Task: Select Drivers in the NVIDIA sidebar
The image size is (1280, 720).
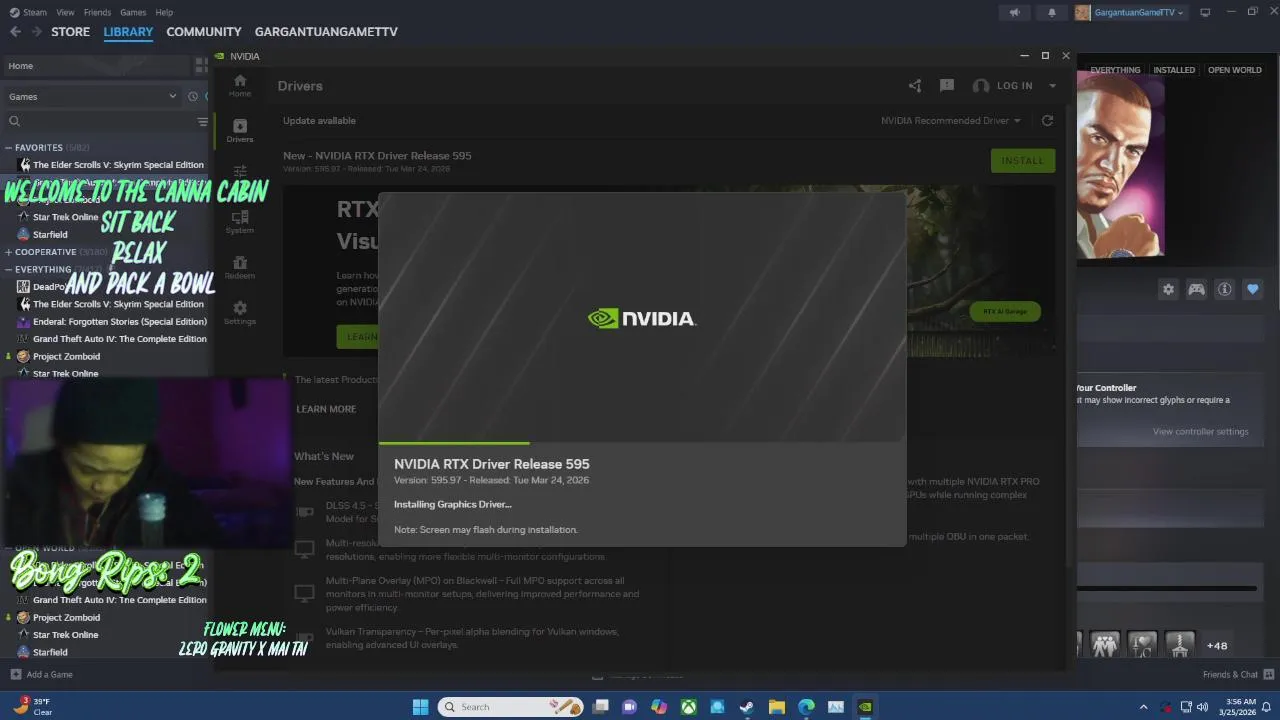Action: tap(239, 131)
